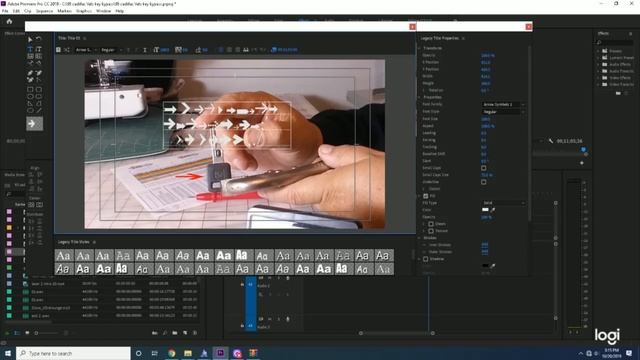Click the Shadow color swatch
This screenshot has height=360, width=640.
[x=485, y=266]
